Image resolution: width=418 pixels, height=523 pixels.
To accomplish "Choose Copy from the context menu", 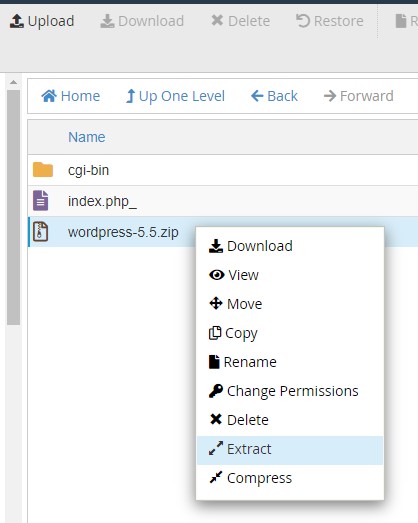I will pyautogui.click(x=290, y=333).
